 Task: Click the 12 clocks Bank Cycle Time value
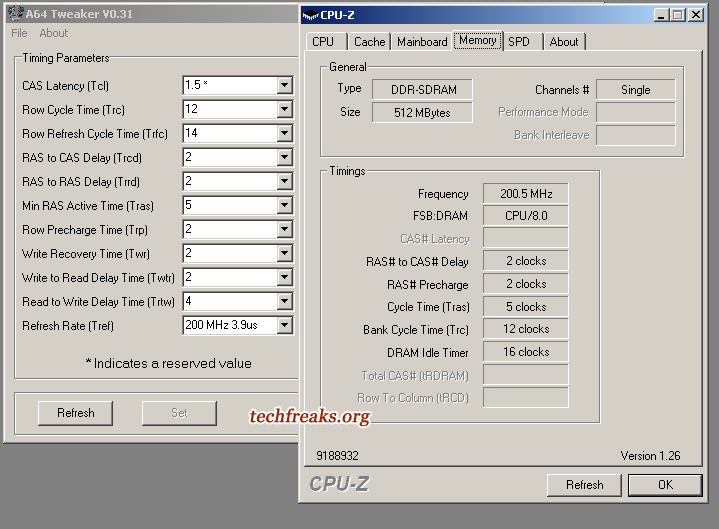point(526,329)
